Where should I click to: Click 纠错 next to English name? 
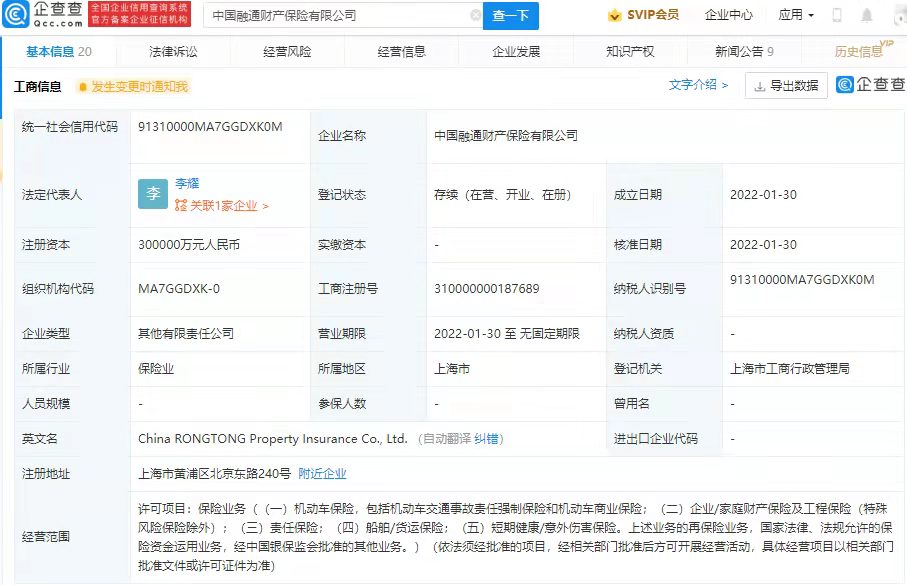tap(488, 439)
